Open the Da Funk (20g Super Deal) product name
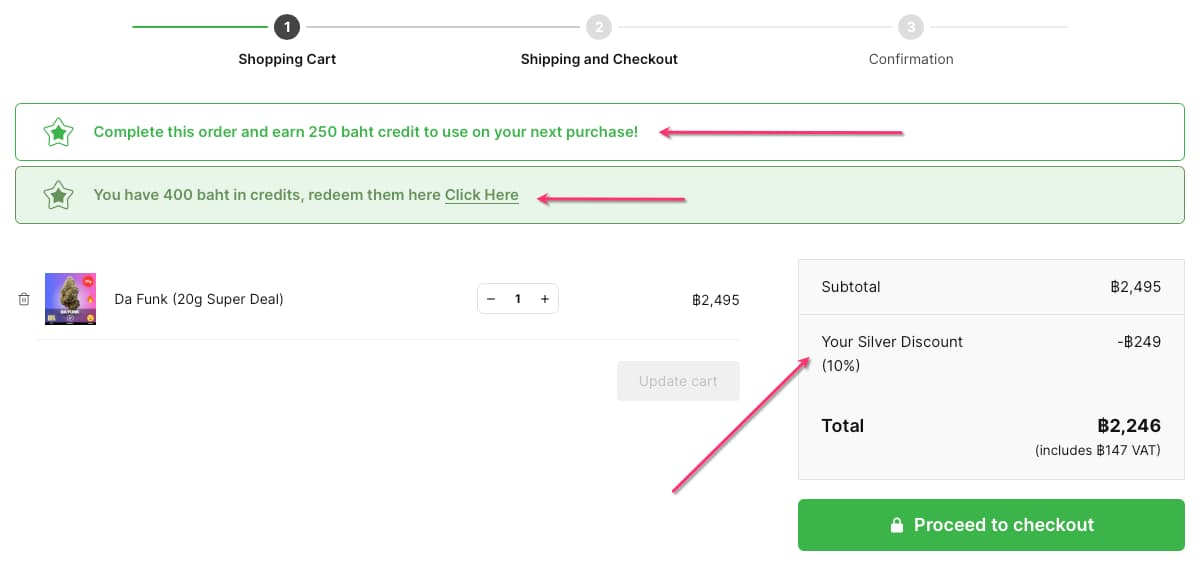This screenshot has height=569, width=1200. click(199, 299)
